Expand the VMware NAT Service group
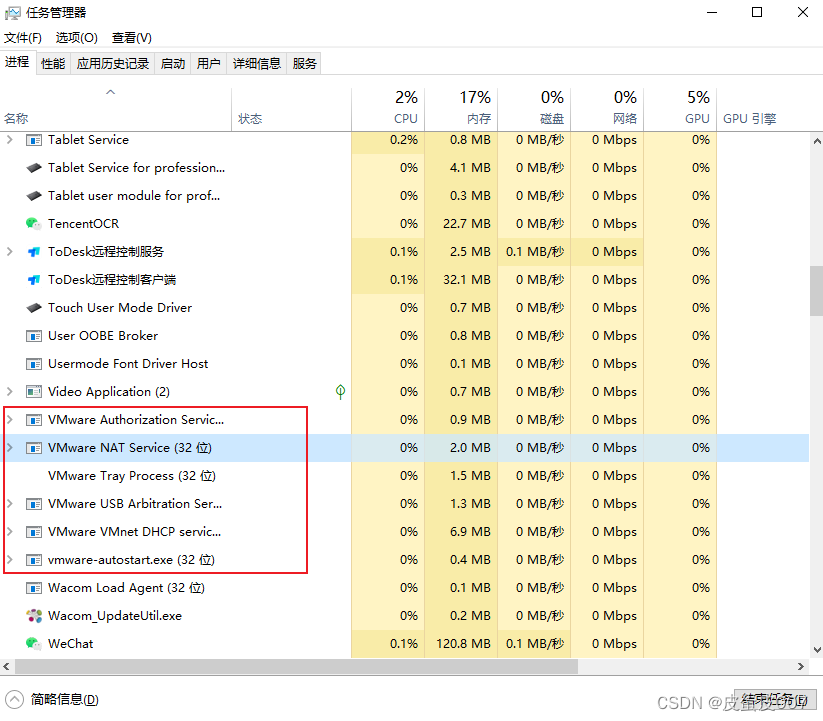The image size is (823, 721). point(9,448)
